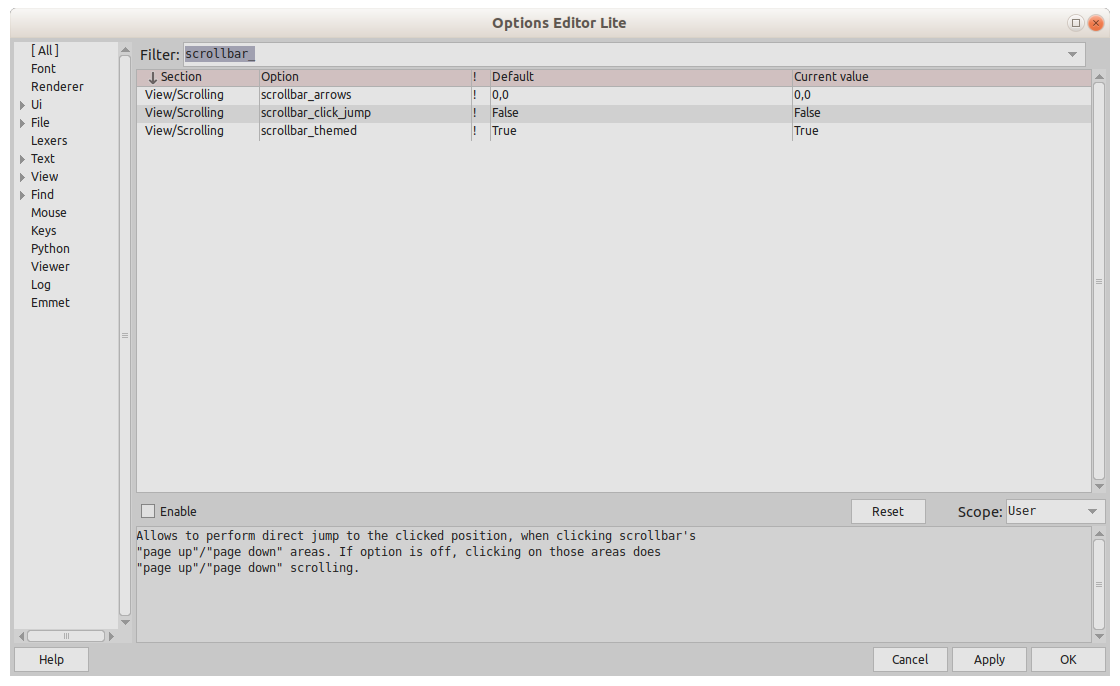Select the Viewer category
Screen dimensions: 1120x686
click(50, 267)
